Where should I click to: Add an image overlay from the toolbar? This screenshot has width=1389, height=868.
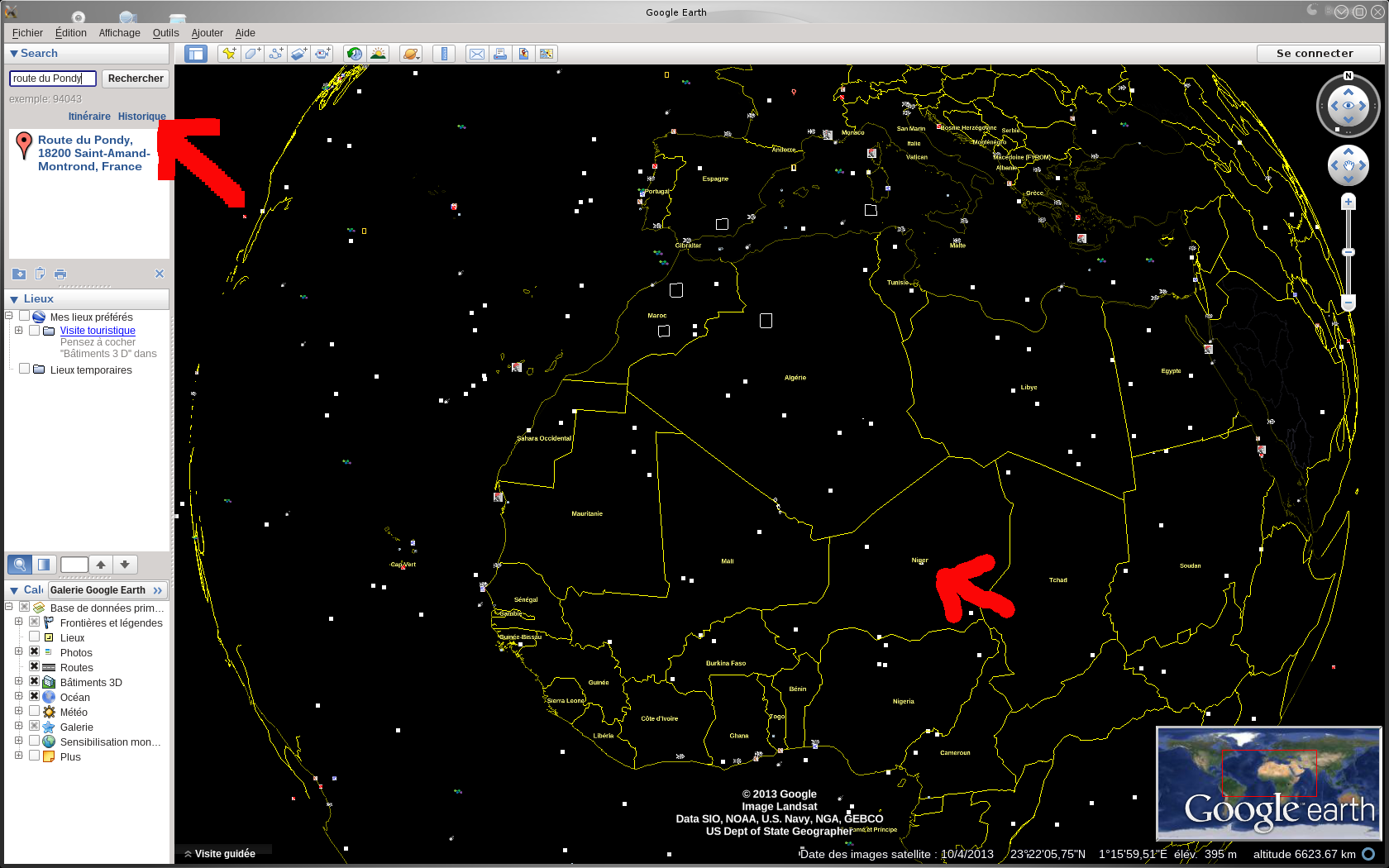(x=299, y=54)
